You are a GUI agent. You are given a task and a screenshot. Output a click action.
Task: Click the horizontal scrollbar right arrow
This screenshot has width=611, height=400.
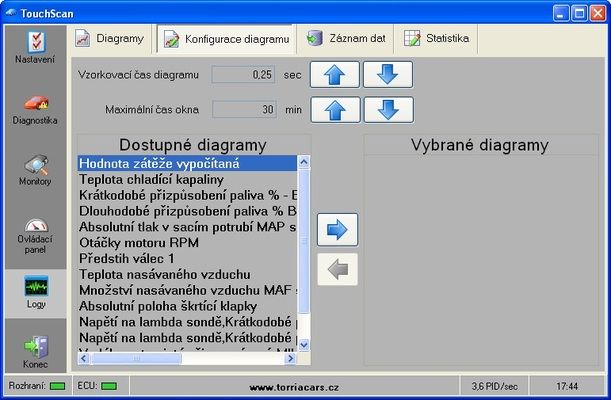click(290, 358)
